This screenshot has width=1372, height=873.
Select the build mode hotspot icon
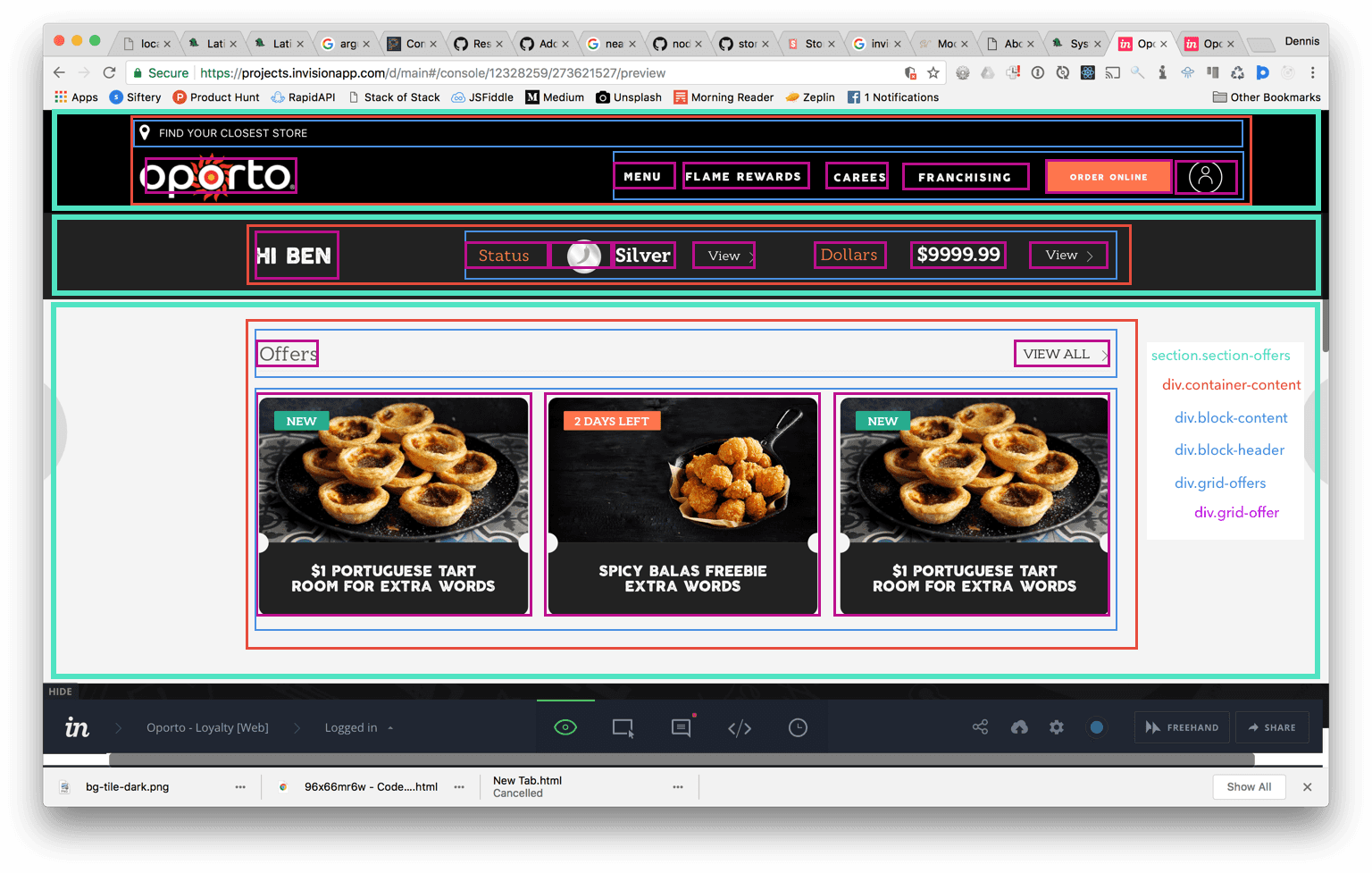(623, 728)
